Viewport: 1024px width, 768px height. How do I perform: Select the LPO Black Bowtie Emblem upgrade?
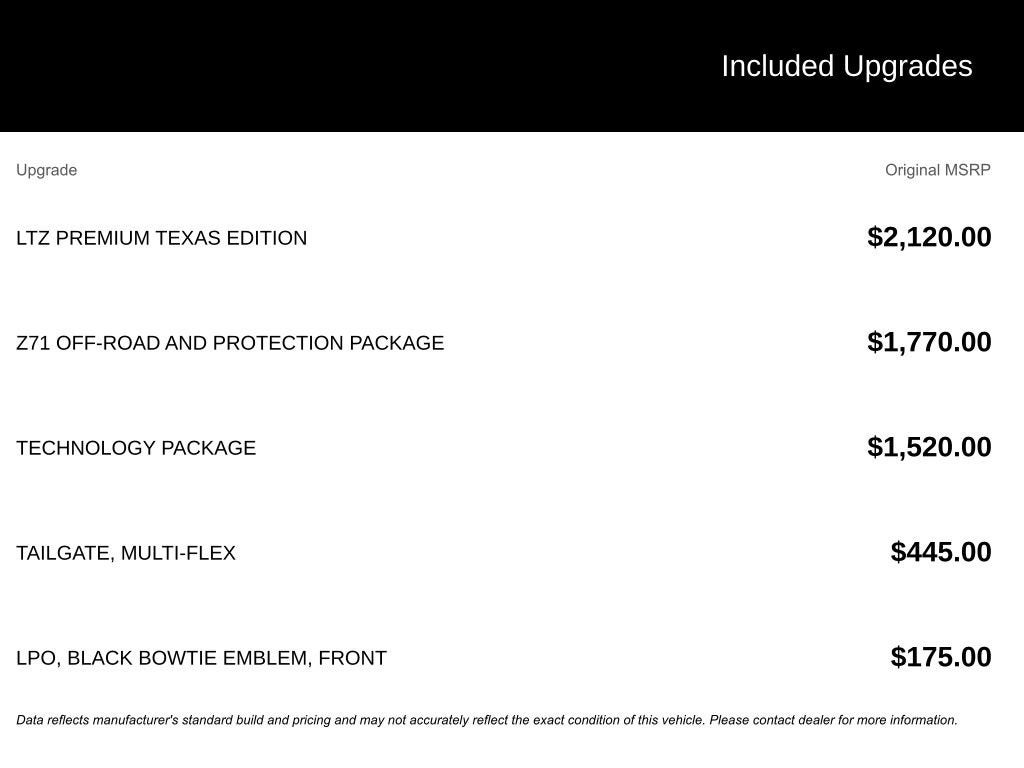(x=201, y=658)
